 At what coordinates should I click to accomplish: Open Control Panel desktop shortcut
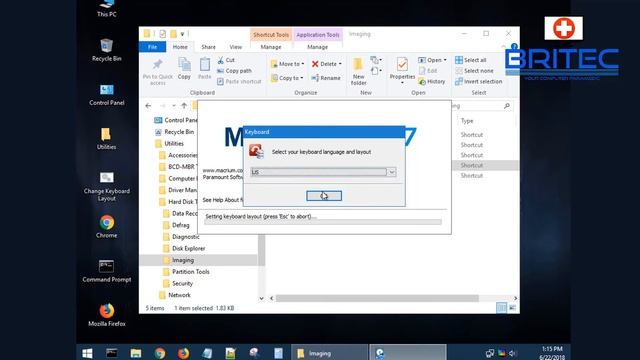107,95
